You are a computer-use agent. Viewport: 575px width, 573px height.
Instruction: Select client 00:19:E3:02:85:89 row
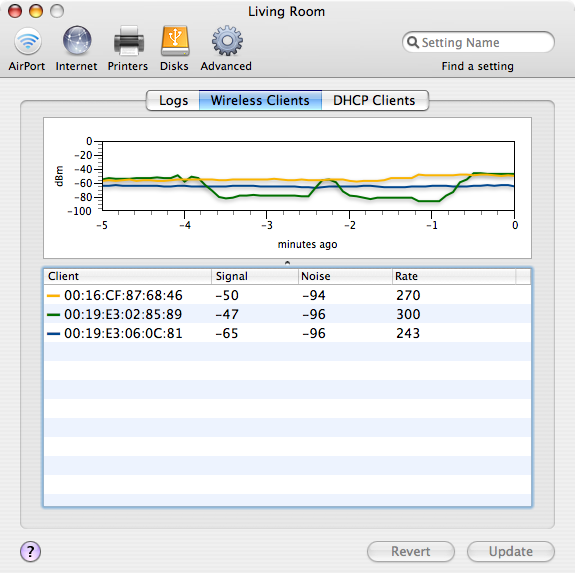(287, 314)
